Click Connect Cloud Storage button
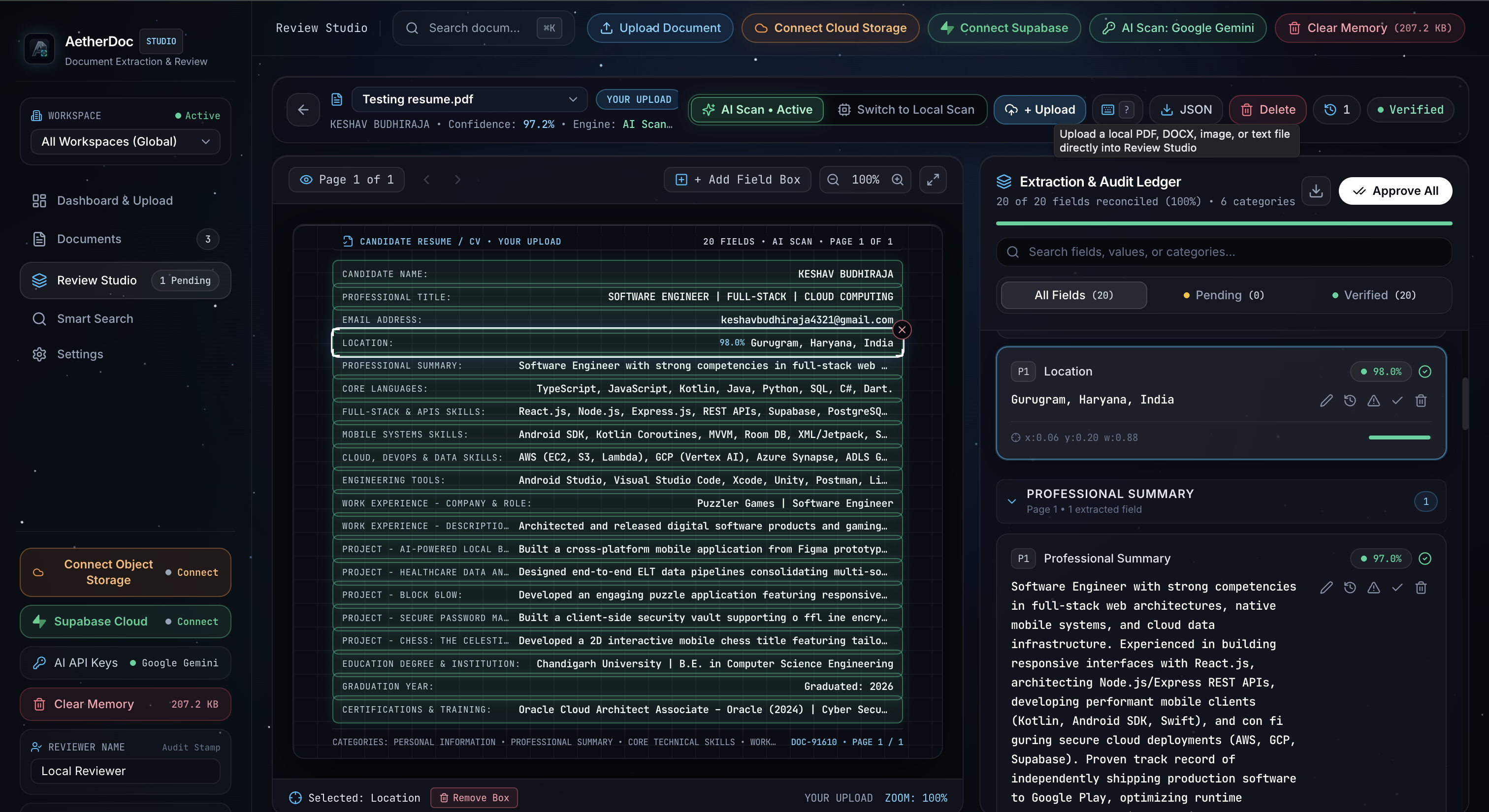 830,28
